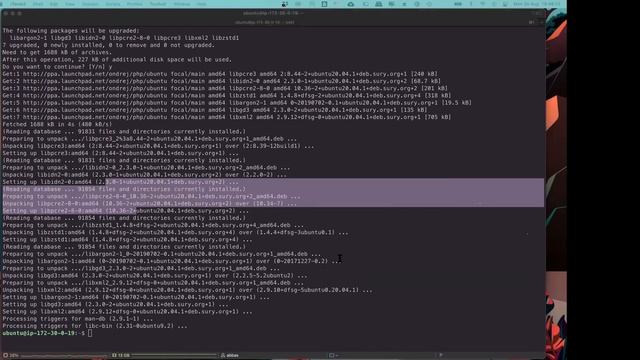Click the Get:4 libzstd1 download line

coord(227,96)
